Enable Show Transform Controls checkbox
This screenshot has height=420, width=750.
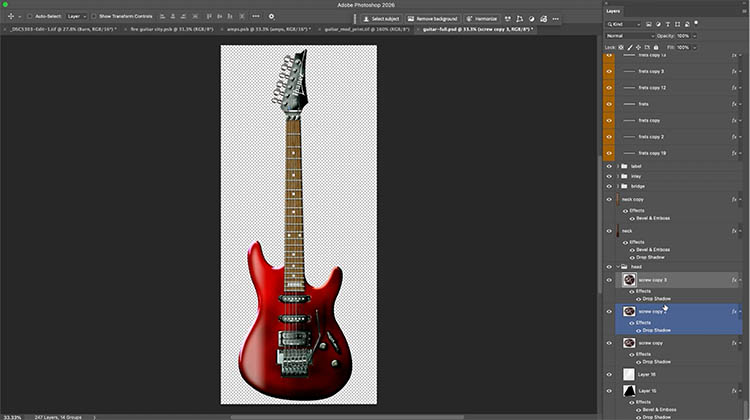pos(94,16)
